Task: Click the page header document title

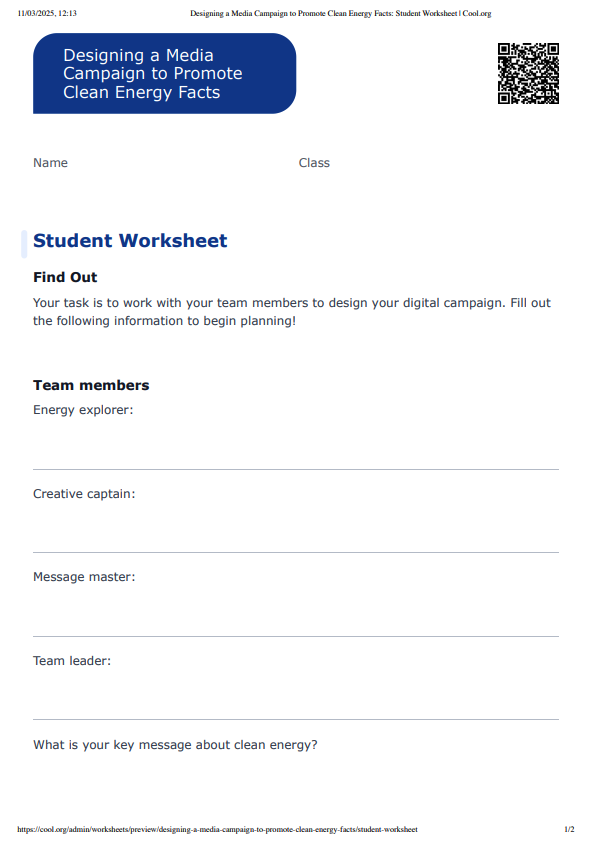Action: (x=341, y=13)
